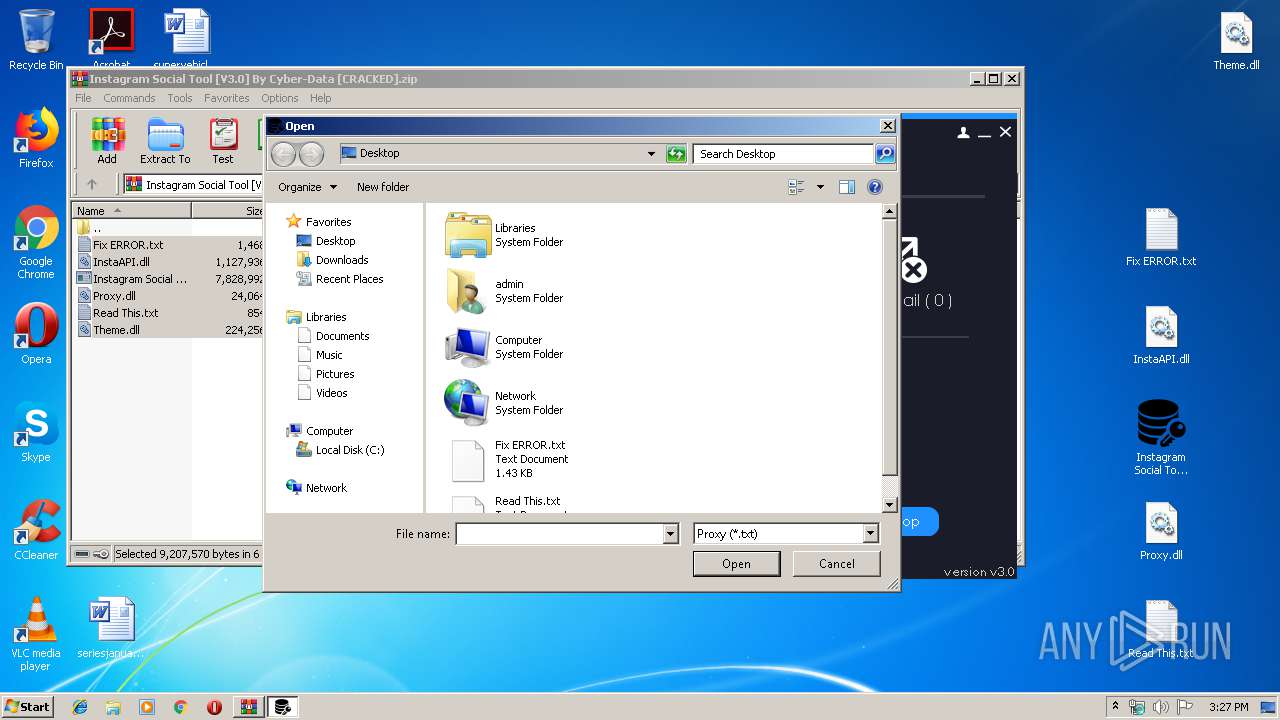Click the Forward arrow in Open dialog
The height and width of the screenshot is (720, 1280).
(311, 154)
